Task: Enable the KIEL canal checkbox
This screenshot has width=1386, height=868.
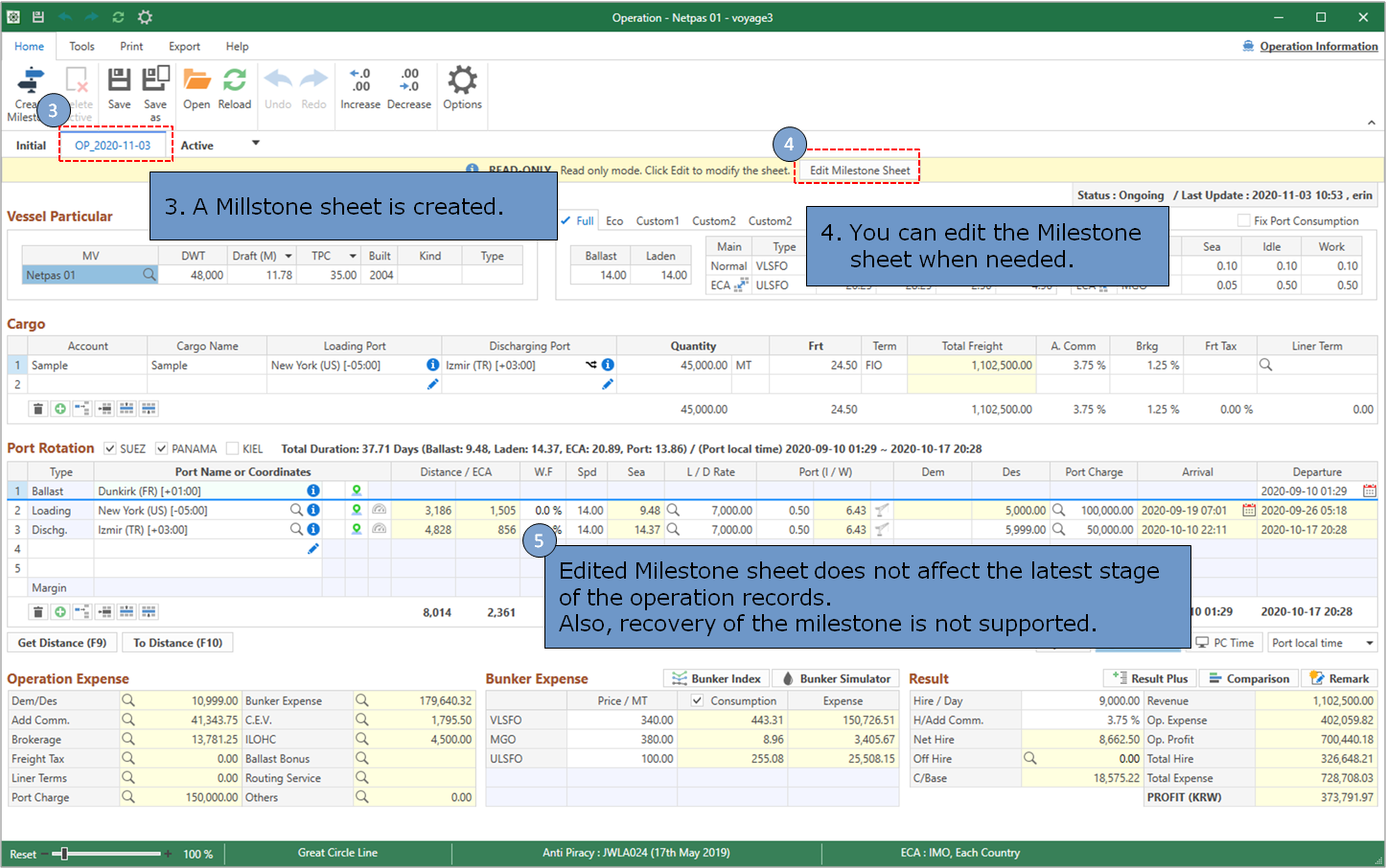Action: click(233, 448)
